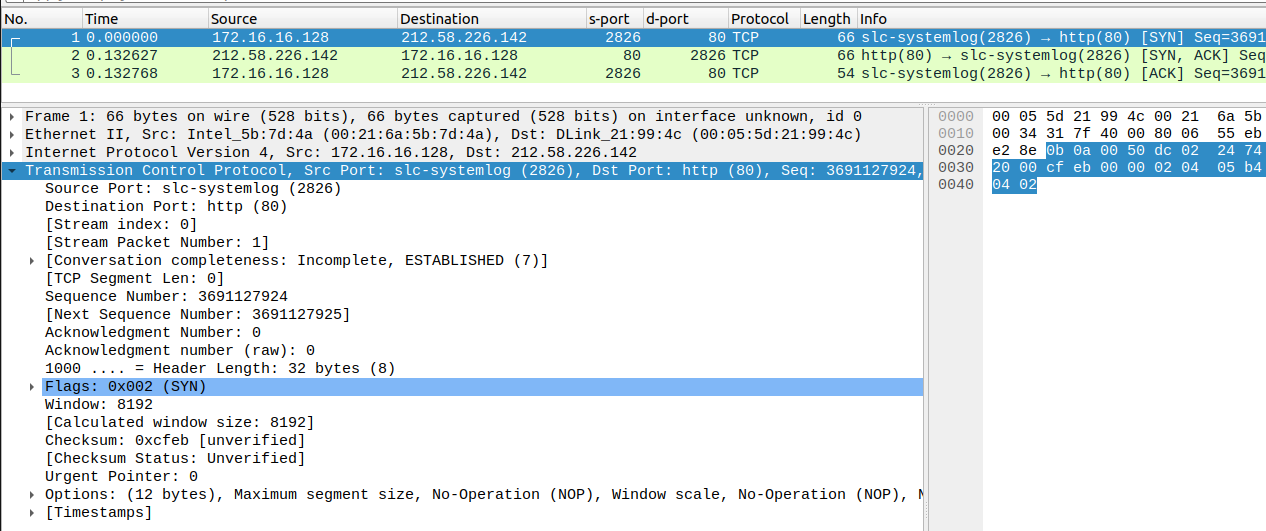1266x531 pixels.
Task: Expand the Frame 1 tree row
Action: pyautogui.click(x=12, y=117)
